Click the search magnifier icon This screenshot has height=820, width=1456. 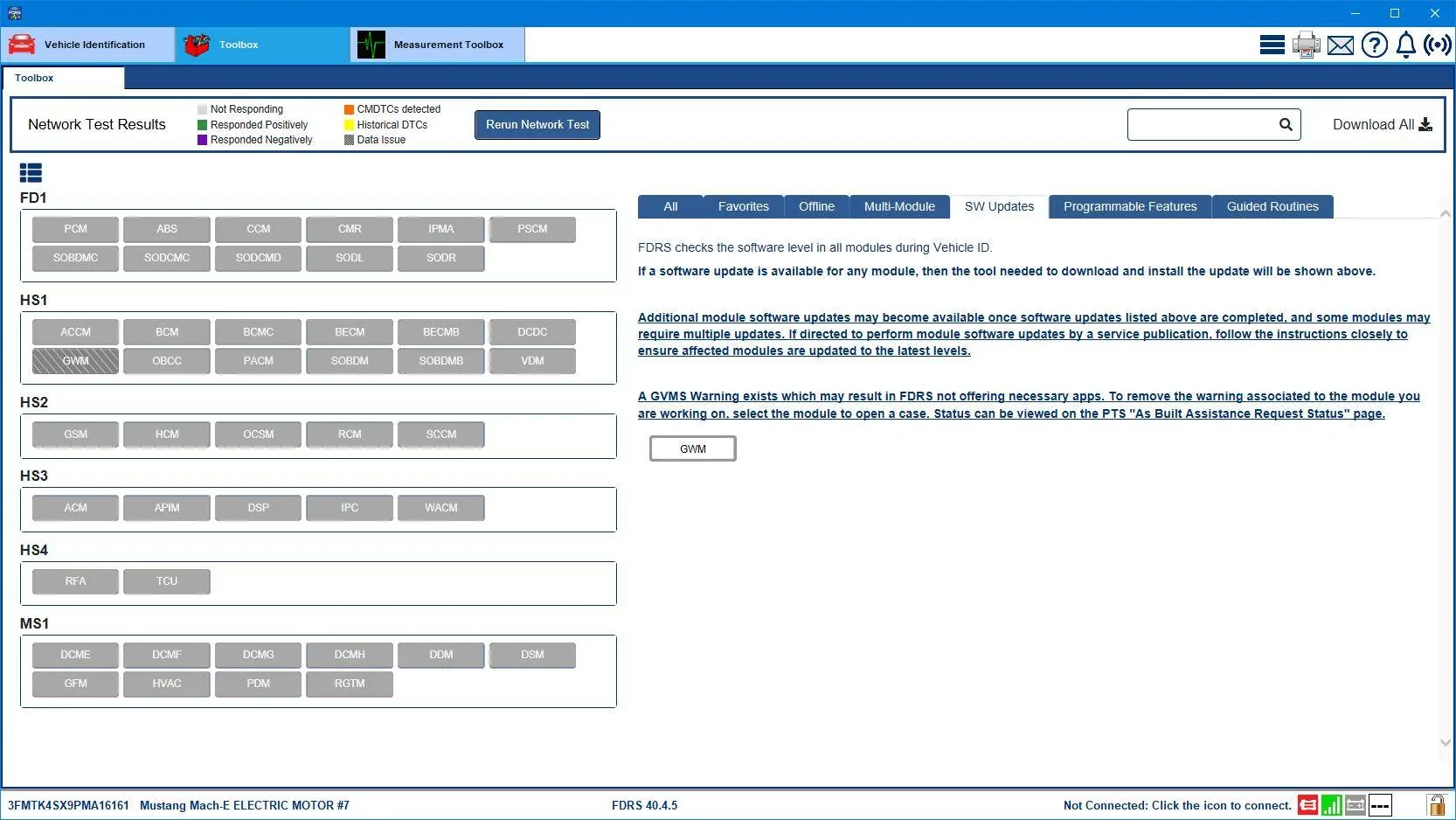[1286, 124]
